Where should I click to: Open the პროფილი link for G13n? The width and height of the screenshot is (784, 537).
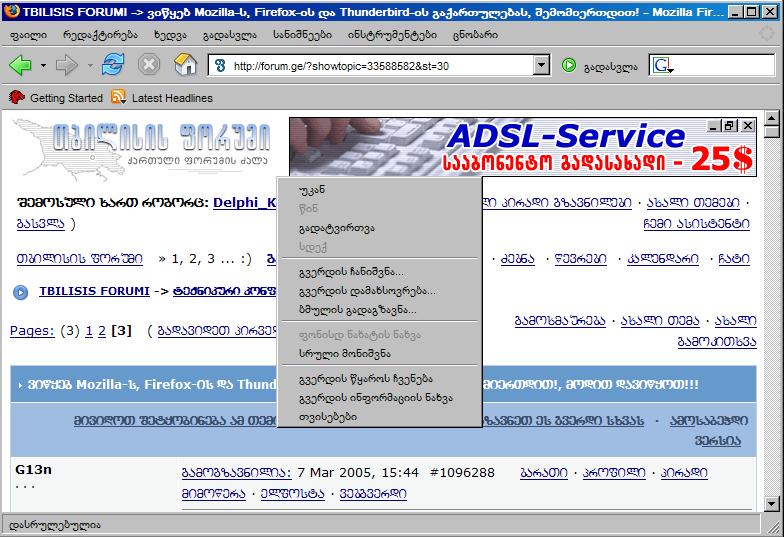coord(614,472)
